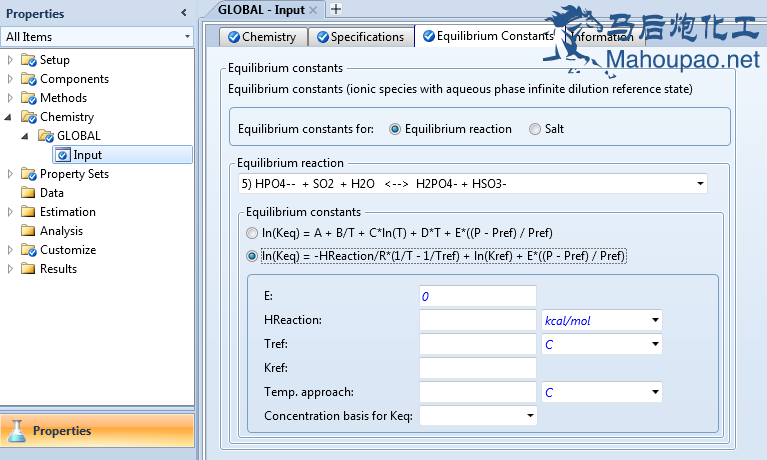Select the Equilibrium reaction radio button
Image resolution: width=767 pixels, height=460 pixels.
[395, 129]
